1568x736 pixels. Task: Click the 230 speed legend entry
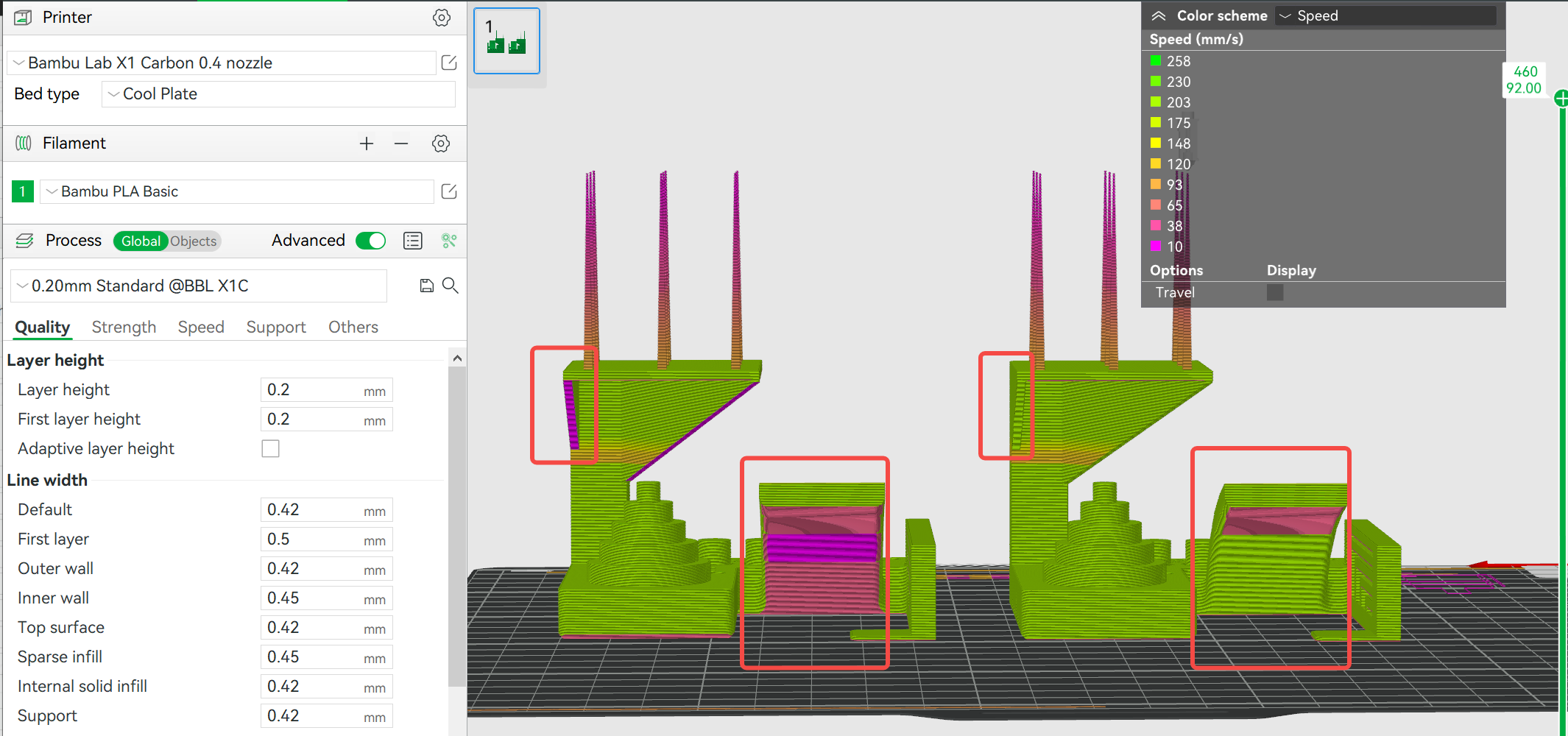[x=1170, y=82]
